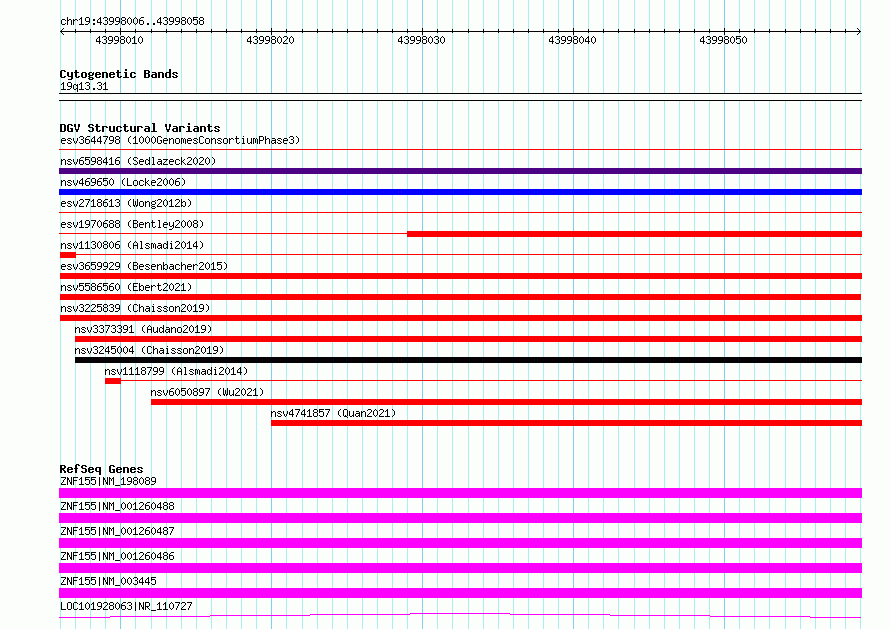Click the ruler's right arrow end
The height and width of the screenshot is (629, 890).
(x=859, y=31)
